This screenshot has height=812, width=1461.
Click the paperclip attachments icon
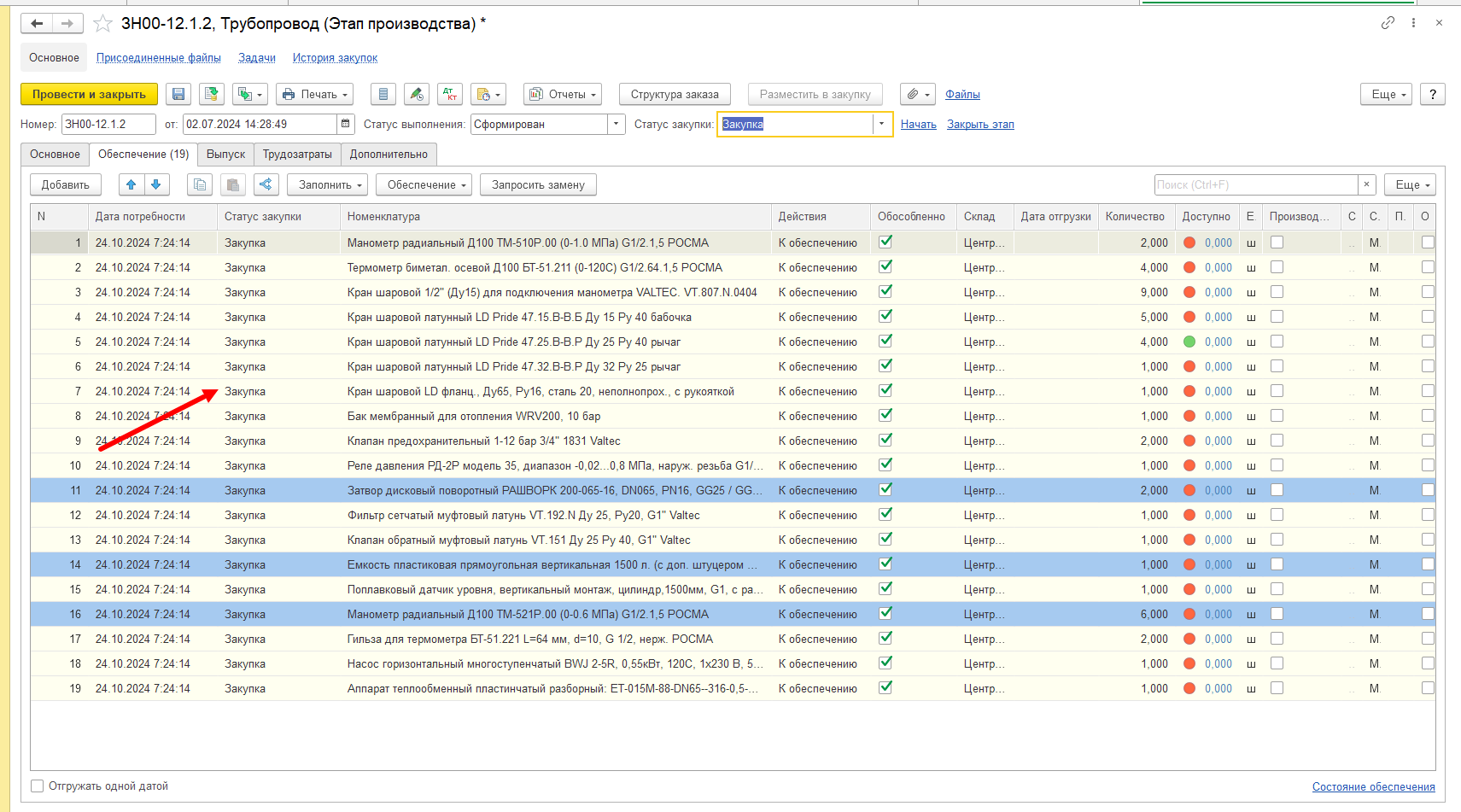(918, 94)
